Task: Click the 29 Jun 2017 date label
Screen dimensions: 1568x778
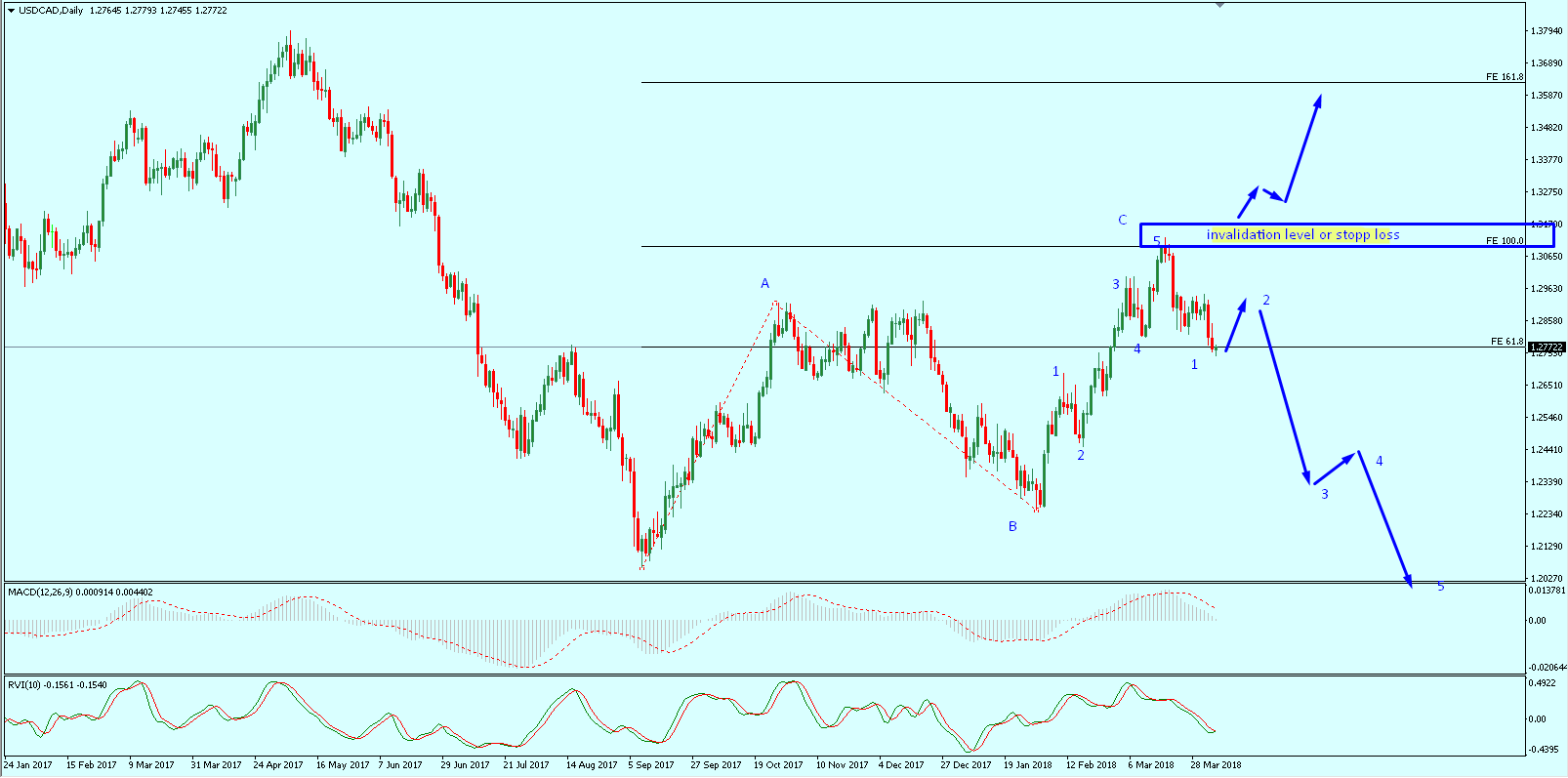Action: (465, 765)
